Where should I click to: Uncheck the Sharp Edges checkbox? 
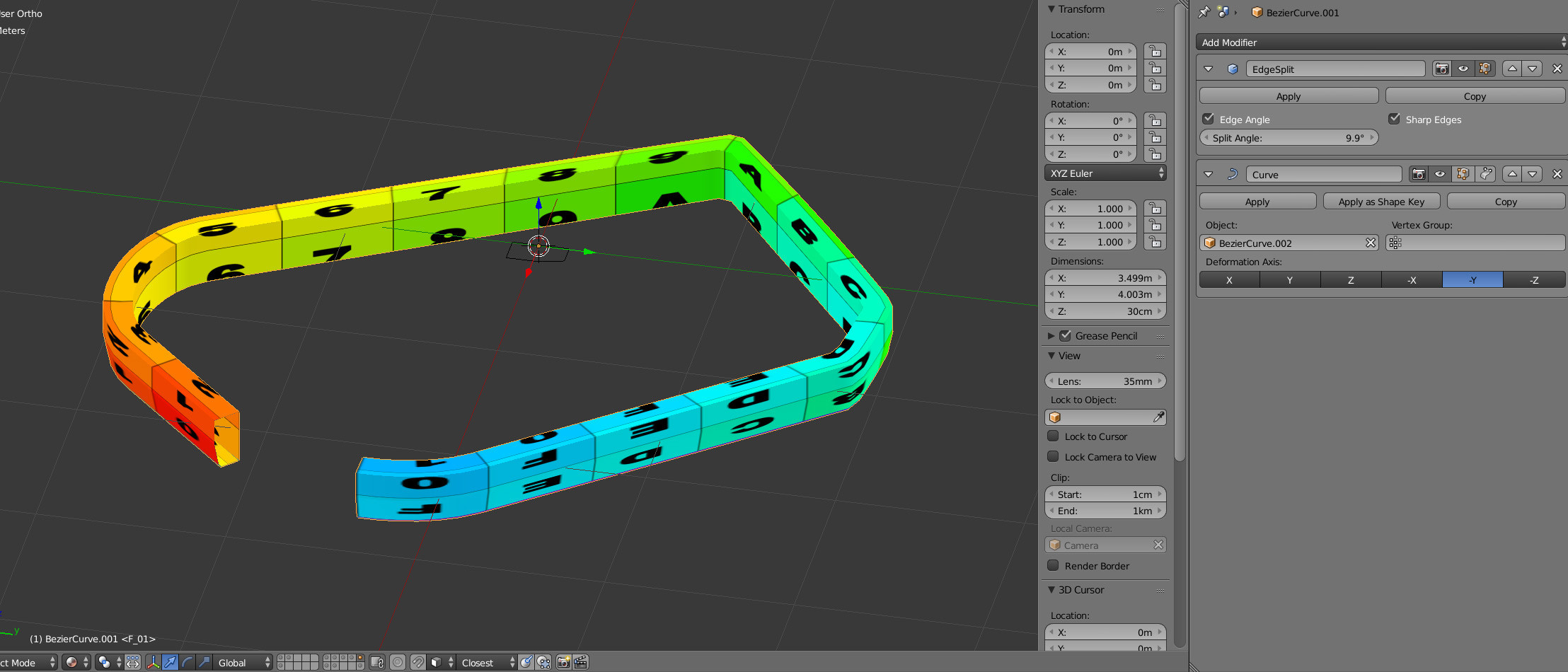[1394, 119]
